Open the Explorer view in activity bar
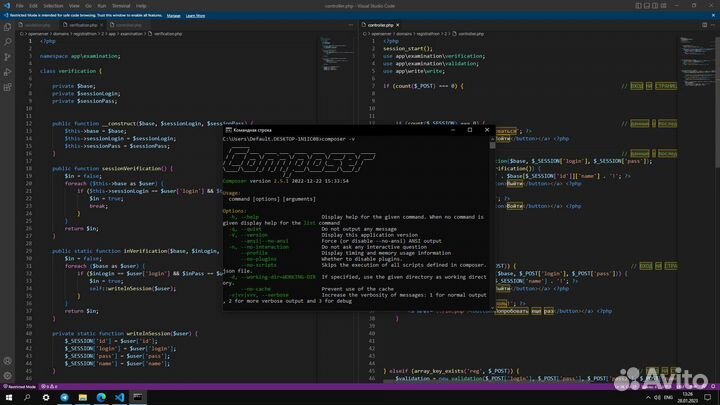This screenshot has height=405, width=720. (7, 27)
